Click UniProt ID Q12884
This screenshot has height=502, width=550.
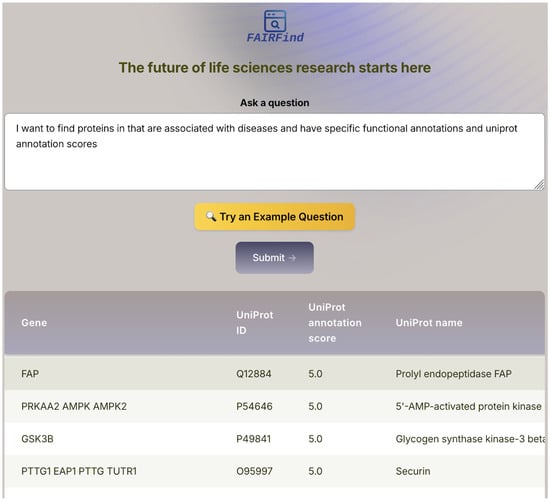click(x=254, y=374)
